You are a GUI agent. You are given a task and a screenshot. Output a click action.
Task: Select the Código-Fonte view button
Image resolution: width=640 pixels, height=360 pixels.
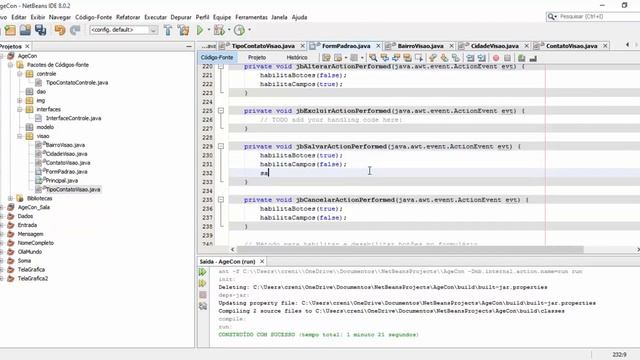[217, 58]
